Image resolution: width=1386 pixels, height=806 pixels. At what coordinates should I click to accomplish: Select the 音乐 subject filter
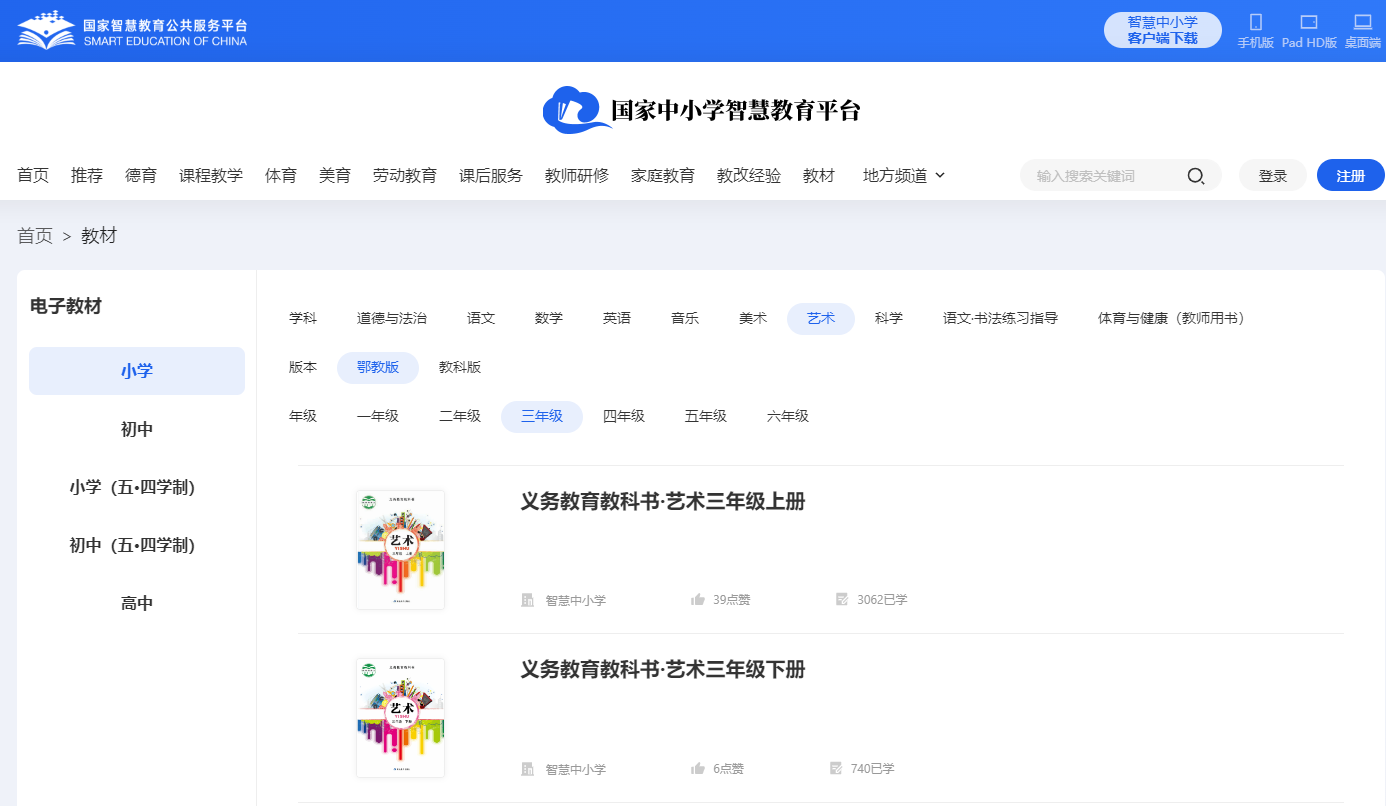(x=685, y=317)
